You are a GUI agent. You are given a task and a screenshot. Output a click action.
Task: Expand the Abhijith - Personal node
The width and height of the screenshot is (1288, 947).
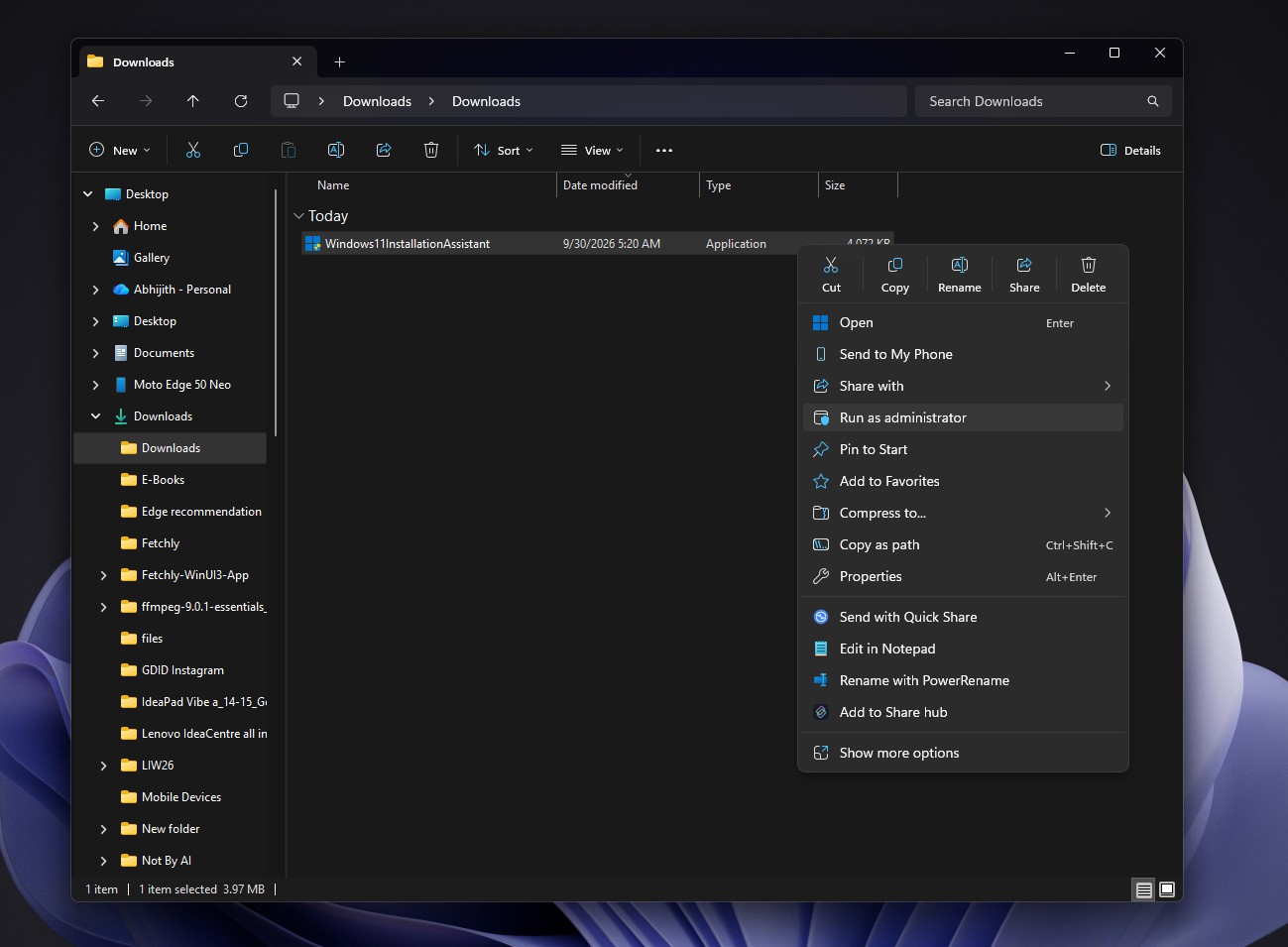(95, 290)
